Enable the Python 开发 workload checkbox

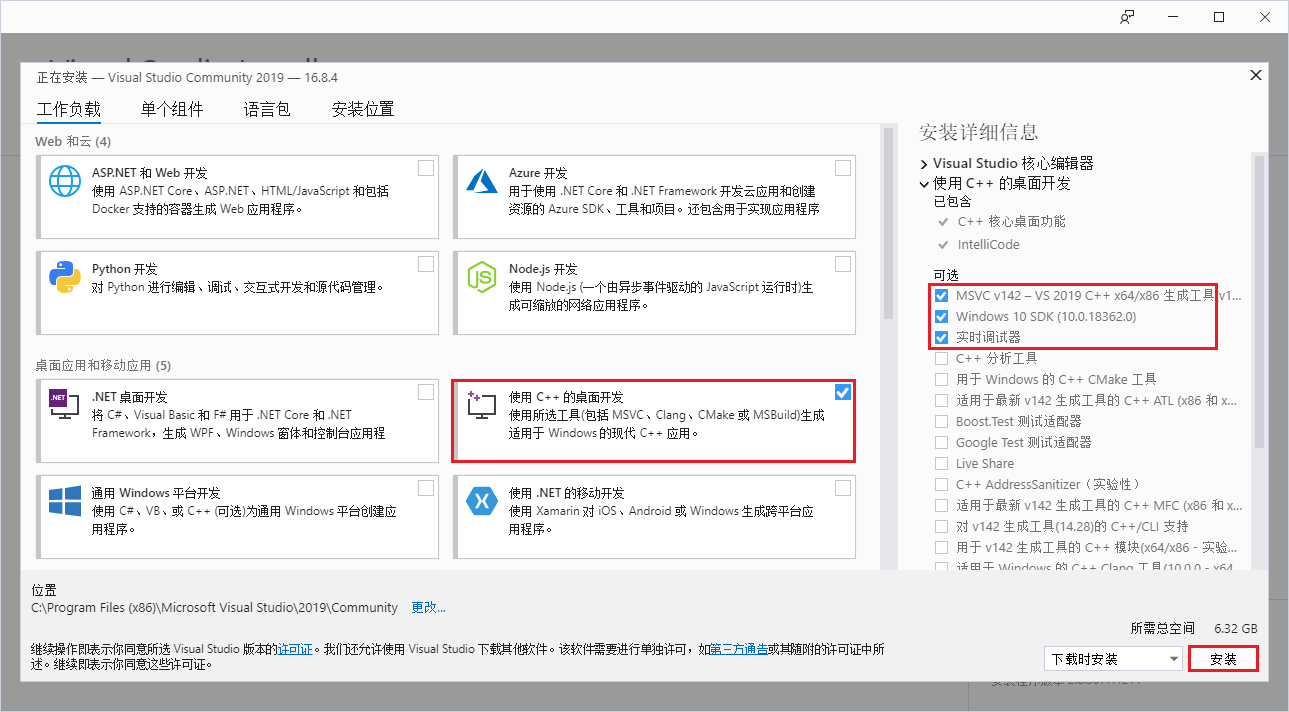(426, 264)
